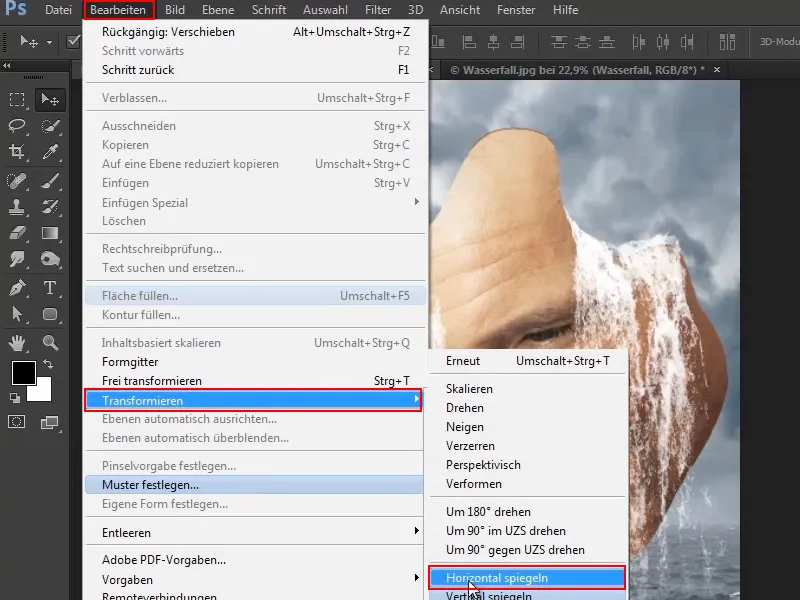This screenshot has width=800, height=600.
Task: Select the Rectangular Marquee tool
Action: (x=17, y=99)
